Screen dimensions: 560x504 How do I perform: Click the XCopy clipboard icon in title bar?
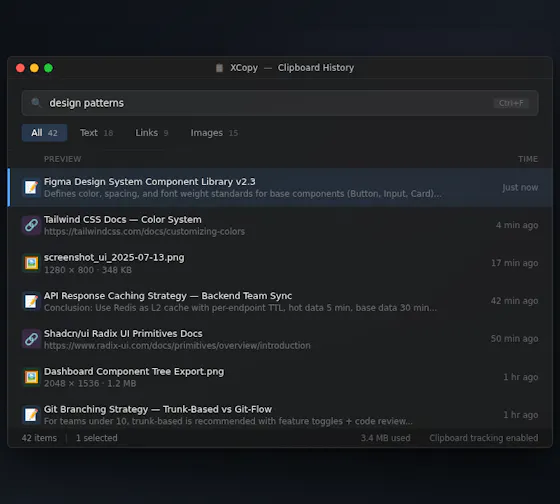click(219, 68)
